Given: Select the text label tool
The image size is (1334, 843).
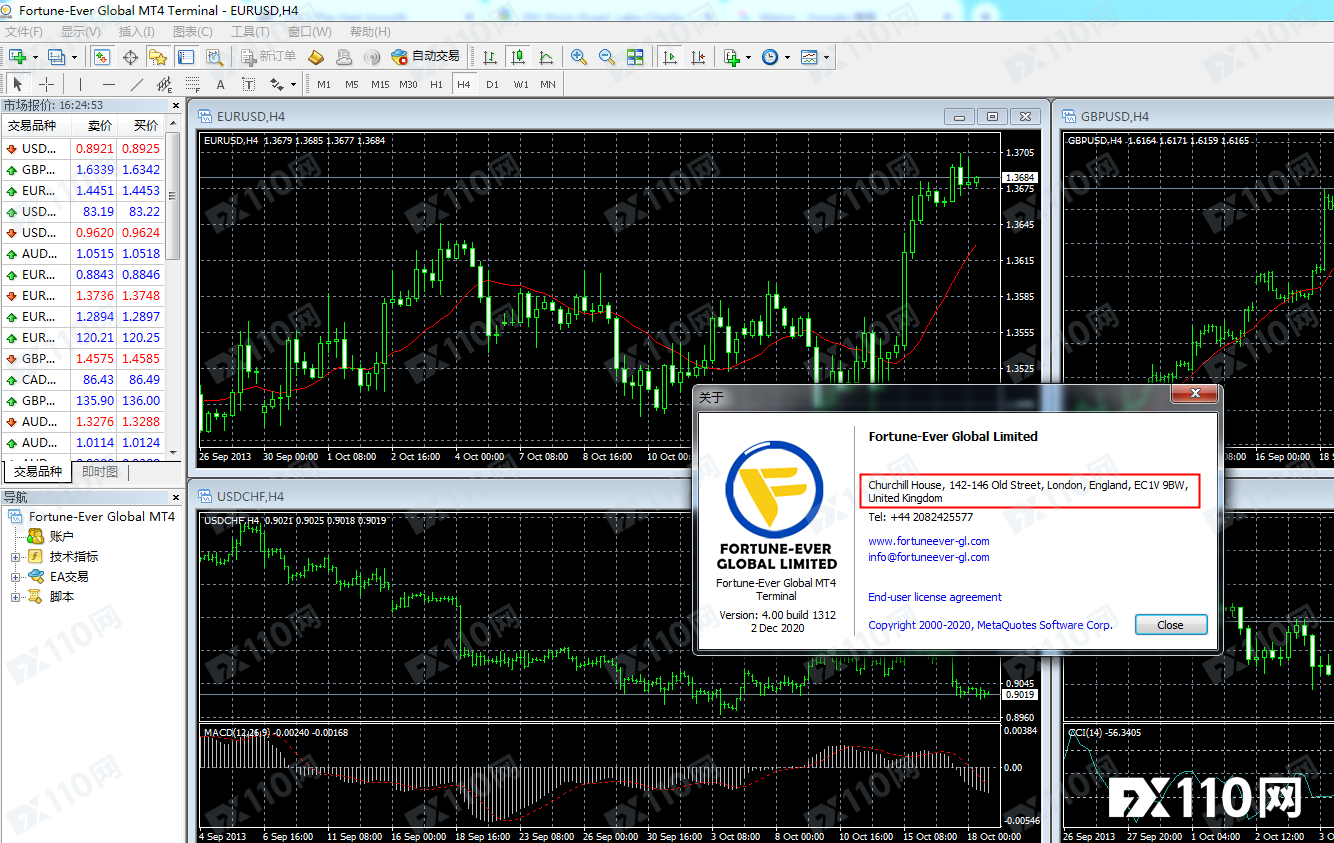Looking at the screenshot, I should click(249, 84).
